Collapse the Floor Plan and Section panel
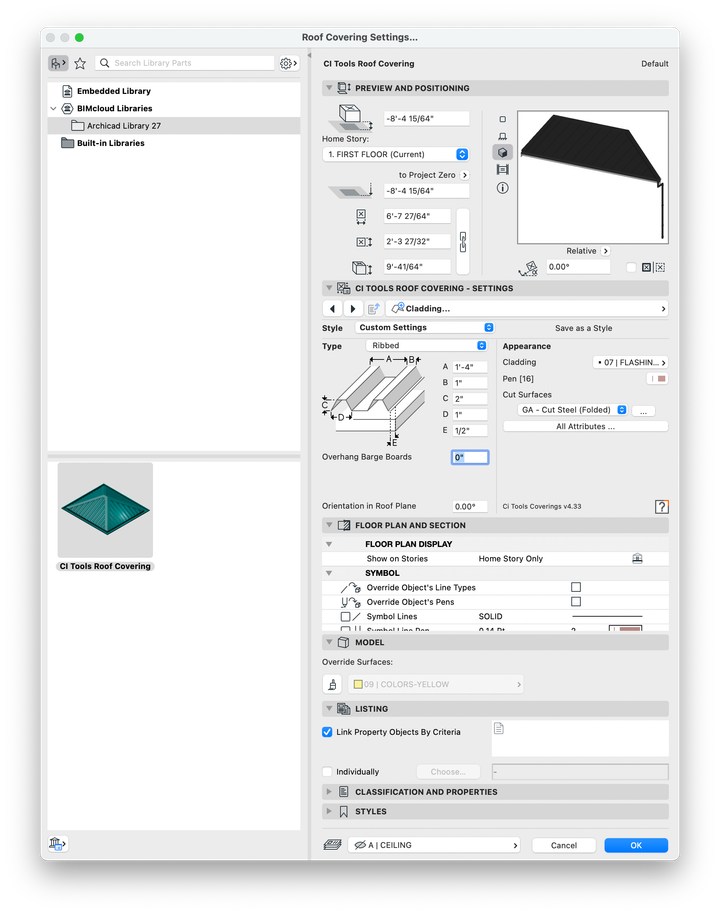This screenshot has height=914, width=720. coord(329,525)
